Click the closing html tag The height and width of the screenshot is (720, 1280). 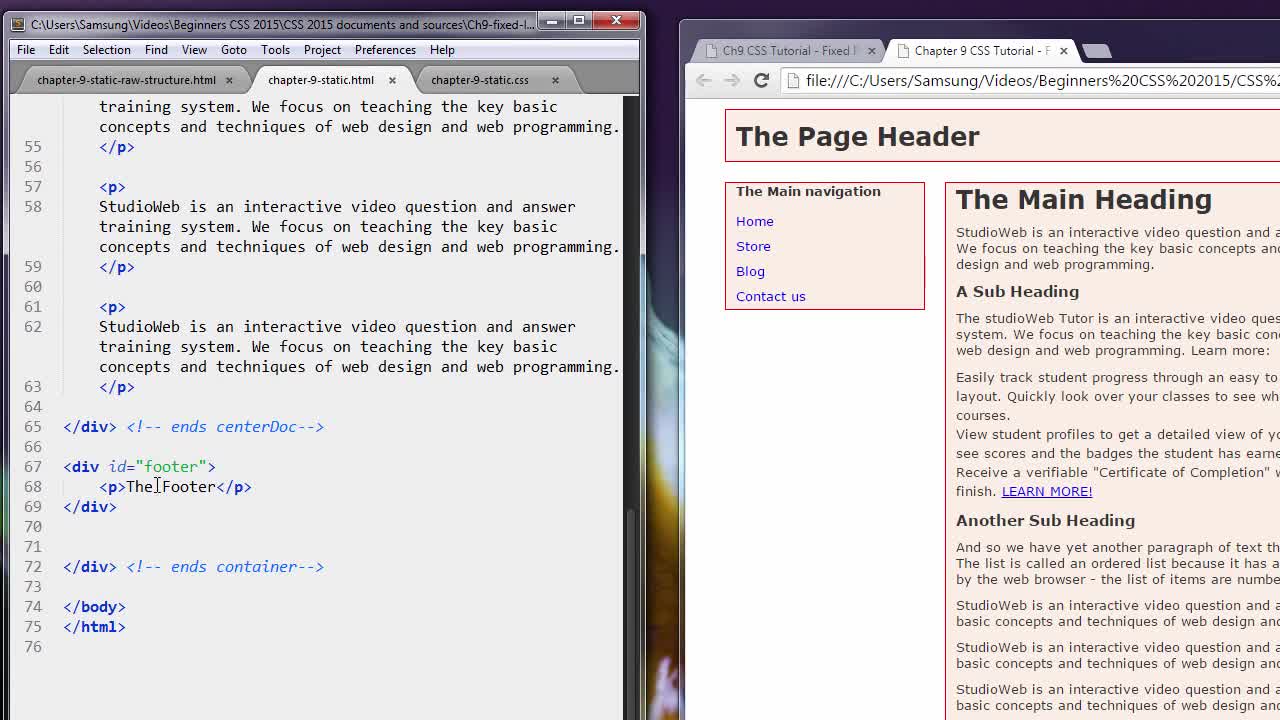click(94, 626)
